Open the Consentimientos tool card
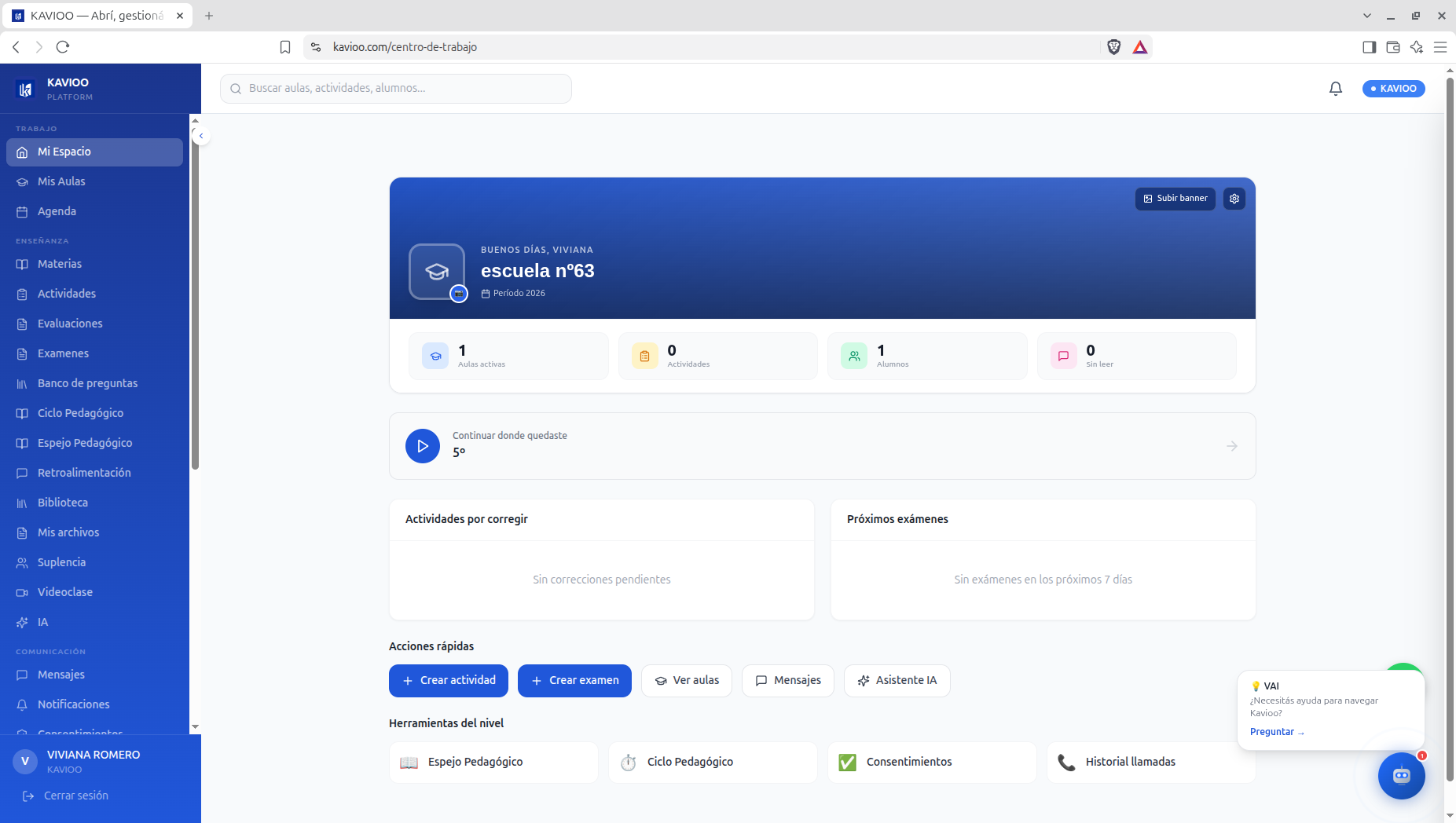Screen dimensions: 1456x823 932,763
